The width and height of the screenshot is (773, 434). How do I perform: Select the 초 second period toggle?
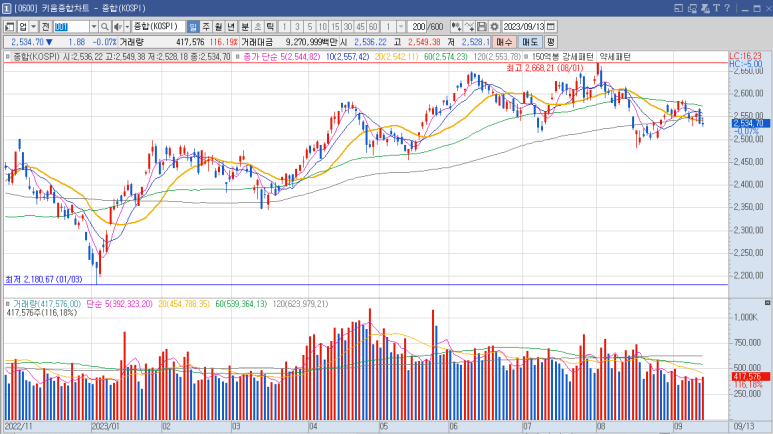257,27
